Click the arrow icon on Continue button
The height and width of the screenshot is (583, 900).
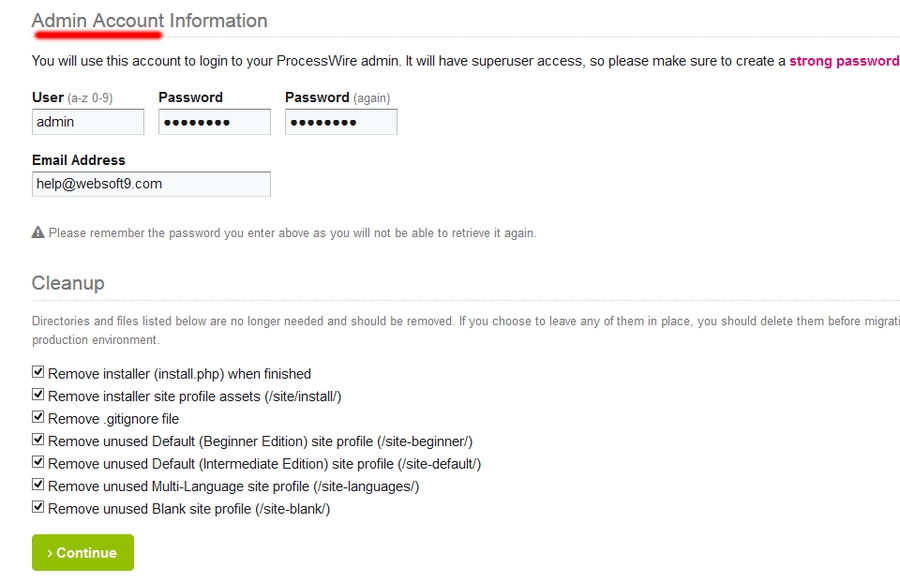pos(50,553)
